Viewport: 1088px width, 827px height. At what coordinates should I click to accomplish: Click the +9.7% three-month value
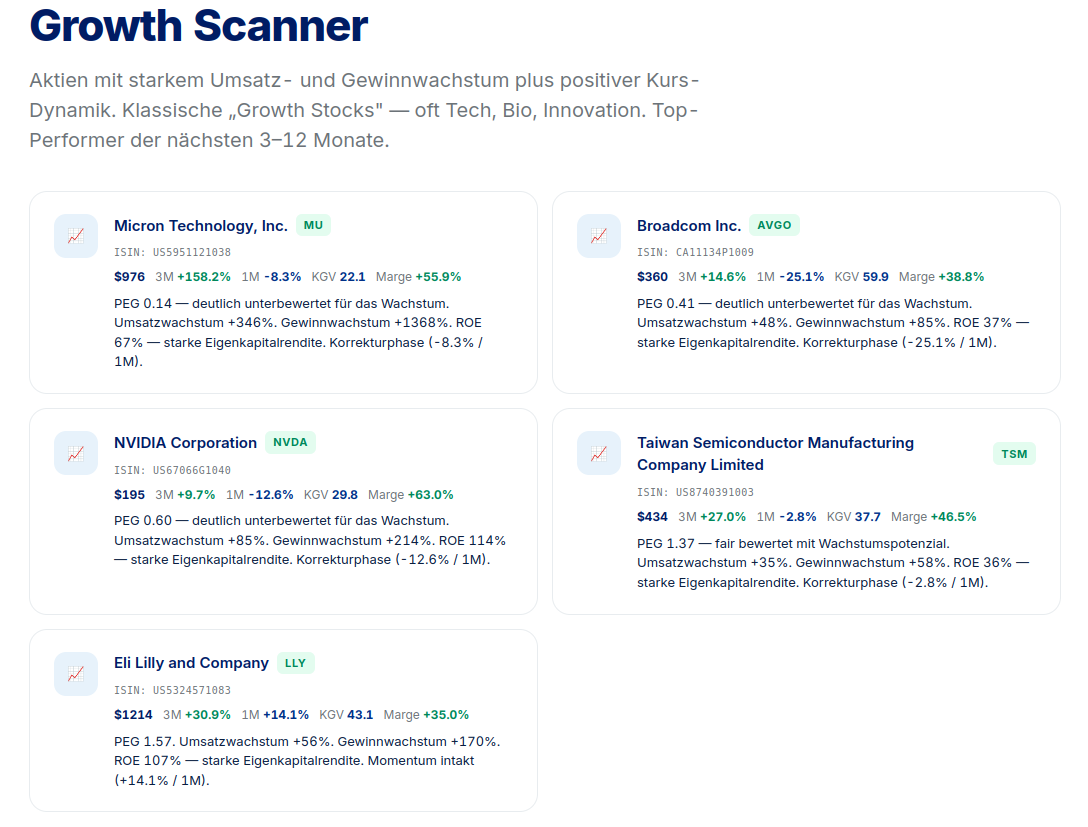pyautogui.click(x=196, y=495)
